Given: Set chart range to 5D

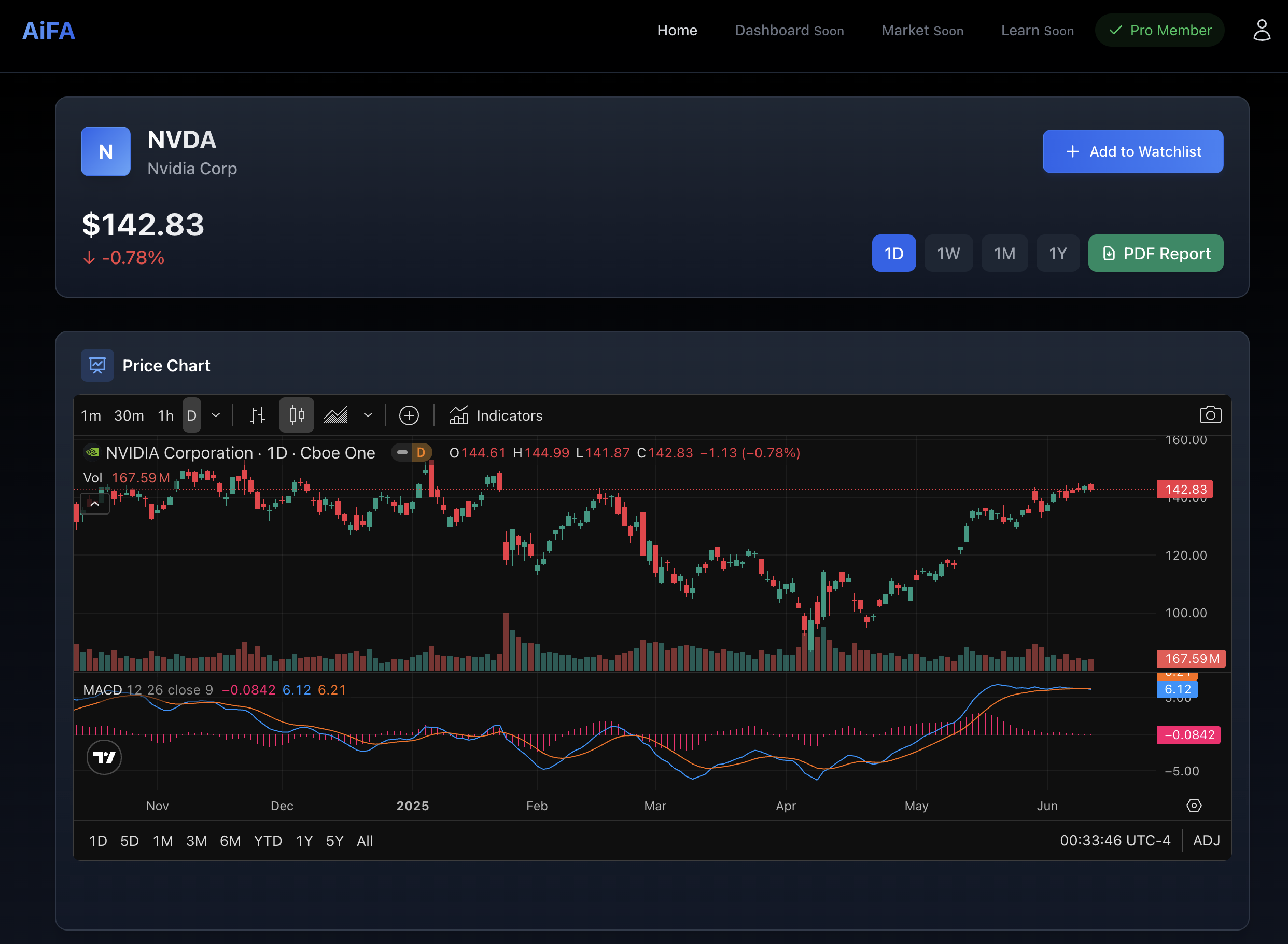Looking at the screenshot, I should (130, 841).
